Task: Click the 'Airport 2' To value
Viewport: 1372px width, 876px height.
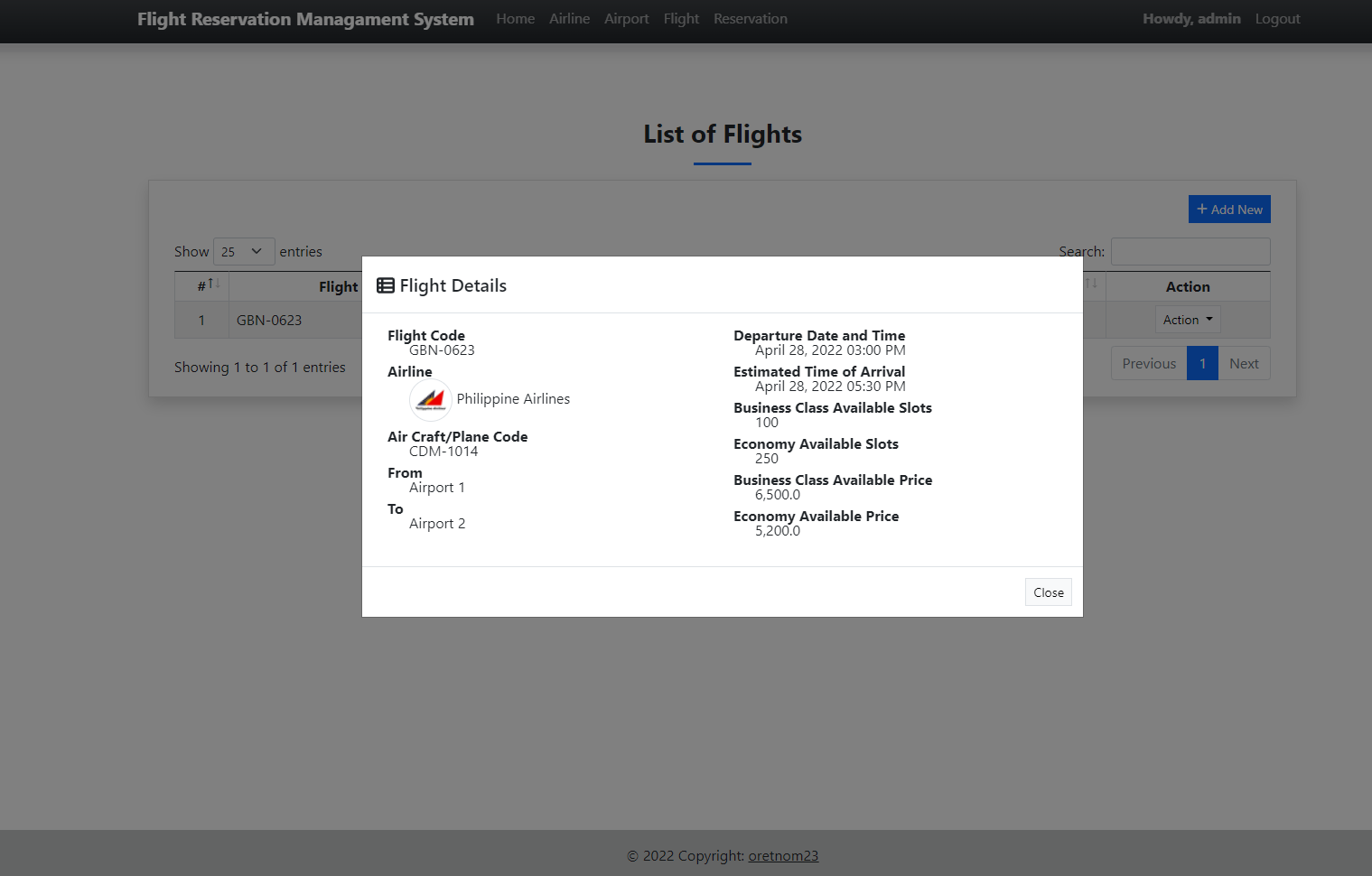Action: coord(437,524)
